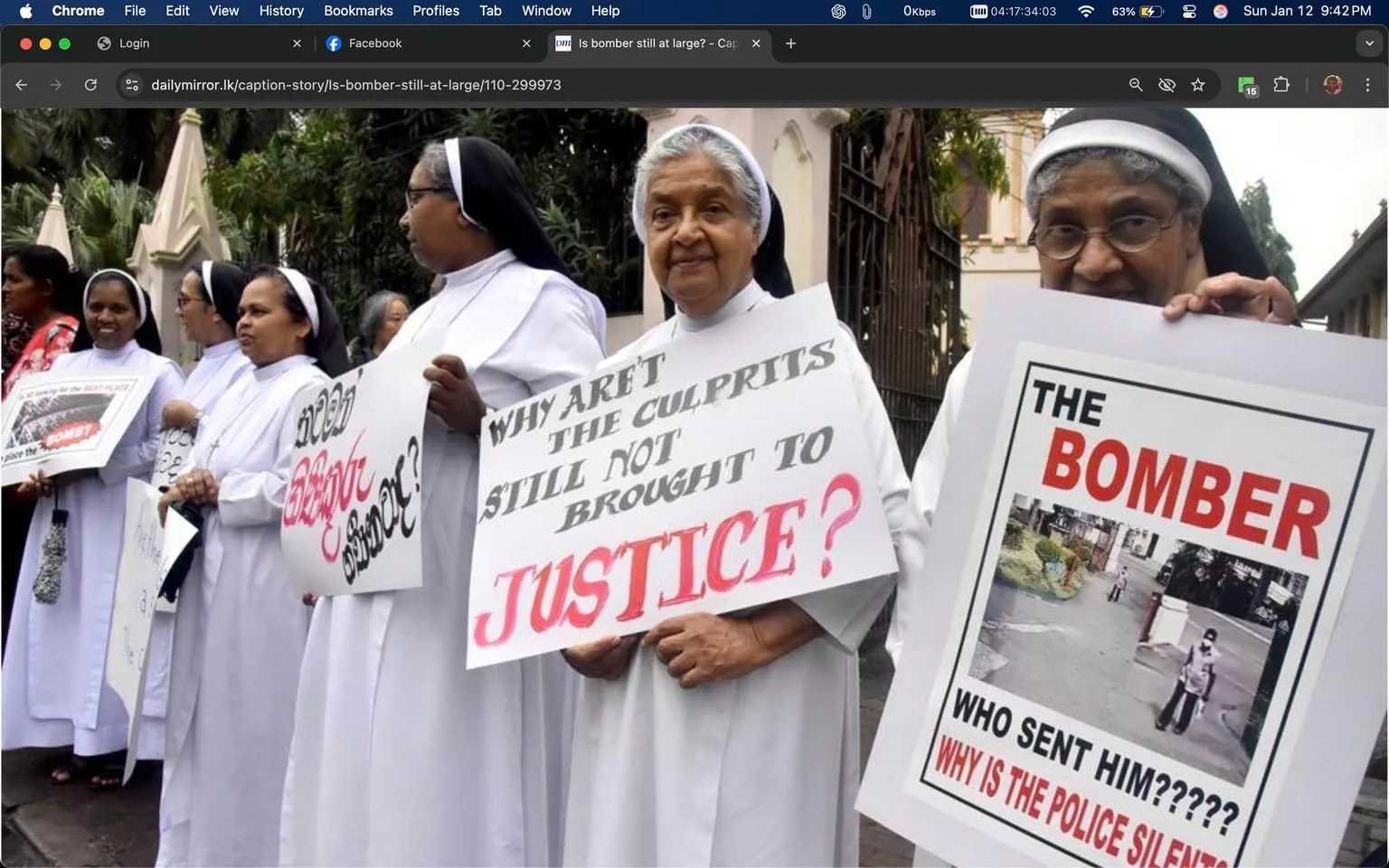The width and height of the screenshot is (1389, 868).
Task: Open the History menu
Action: coord(280,11)
